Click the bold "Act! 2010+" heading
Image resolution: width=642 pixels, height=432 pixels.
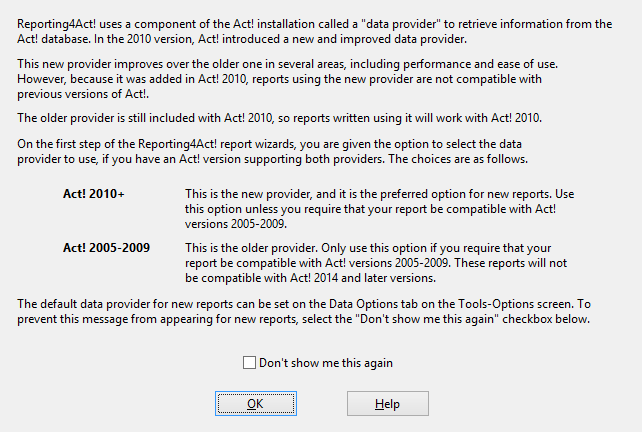pyautogui.click(x=94, y=194)
